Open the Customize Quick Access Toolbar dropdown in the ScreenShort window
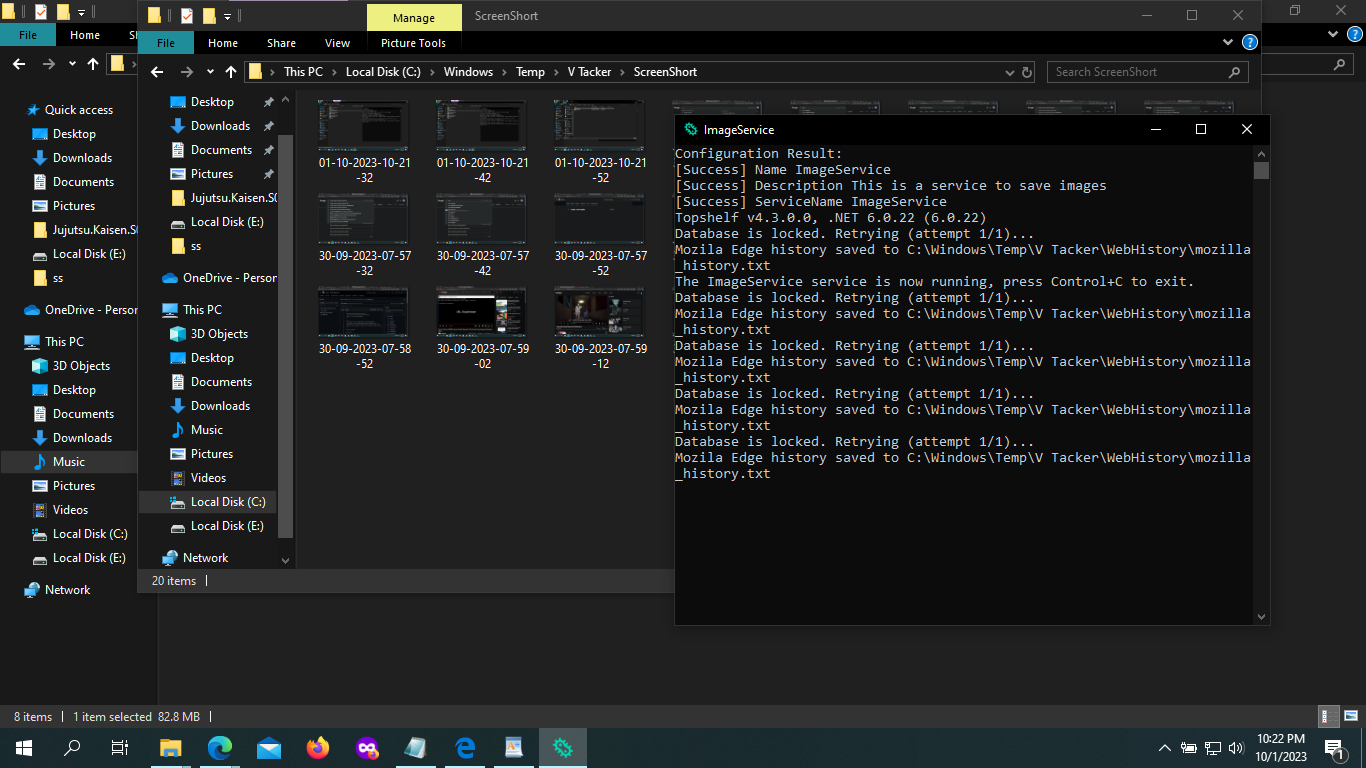This screenshot has height=768, width=1366. pyautogui.click(x=228, y=17)
